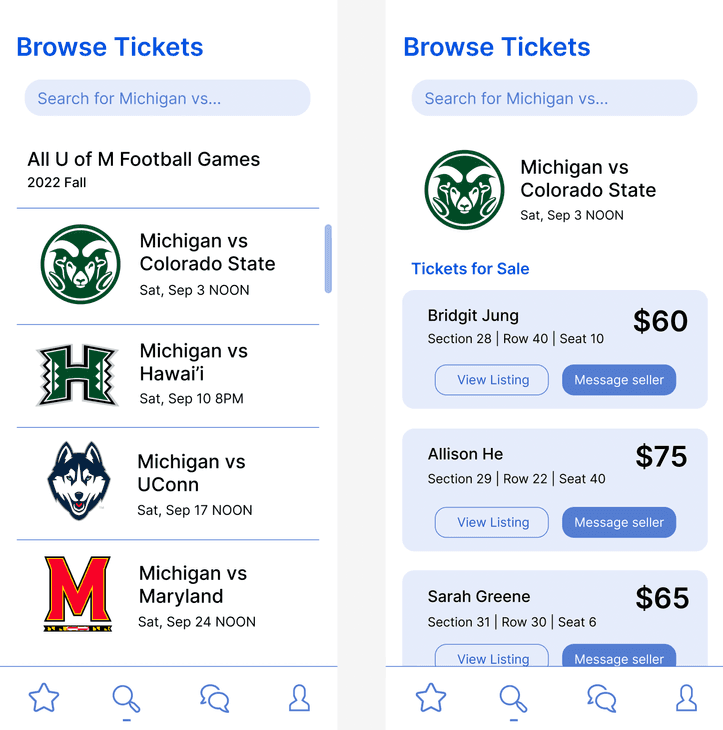723x730 pixels.
Task: Open messages chat icon on left screen
Action: coord(215,698)
